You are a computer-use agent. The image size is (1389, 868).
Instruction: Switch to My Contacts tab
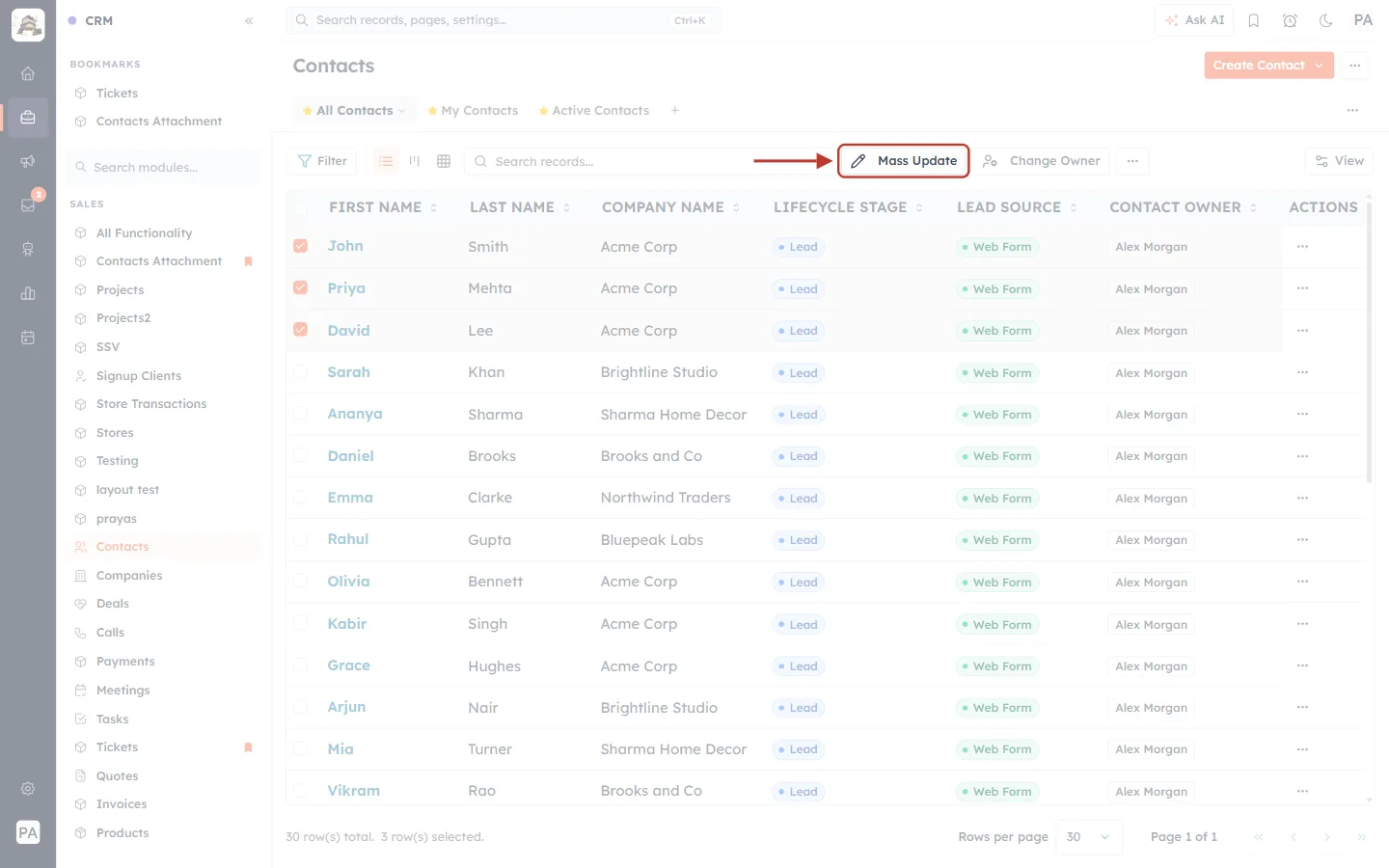click(473, 111)
